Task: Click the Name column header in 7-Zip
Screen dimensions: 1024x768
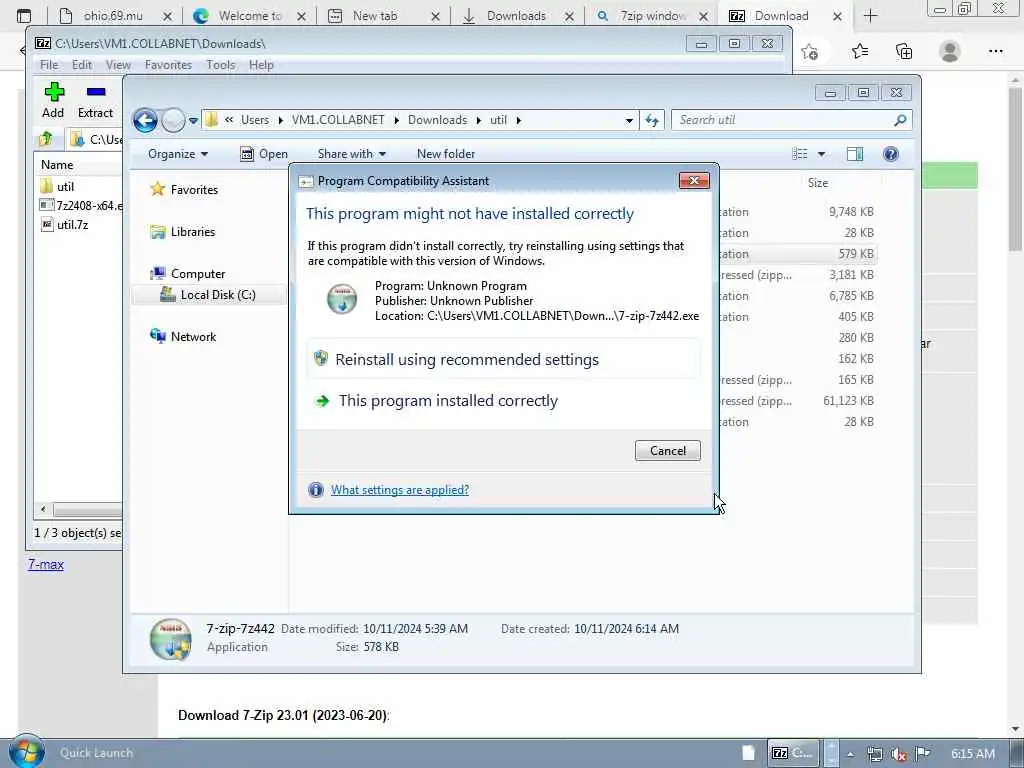Action: pyautogui.click(x=57, y=165)
